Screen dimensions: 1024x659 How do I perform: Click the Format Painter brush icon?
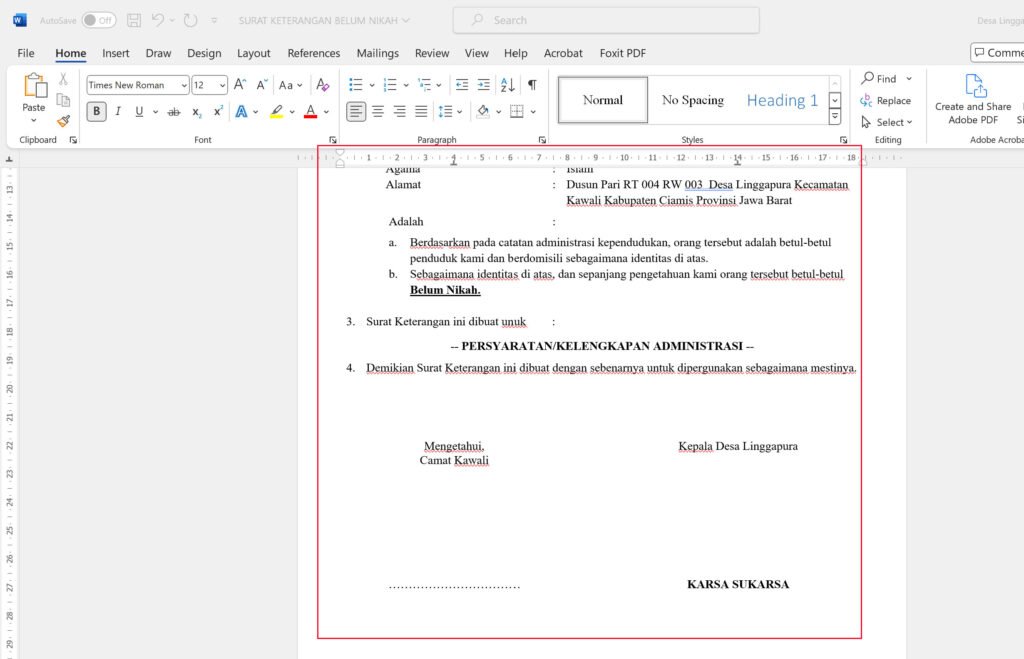[63, 121]
